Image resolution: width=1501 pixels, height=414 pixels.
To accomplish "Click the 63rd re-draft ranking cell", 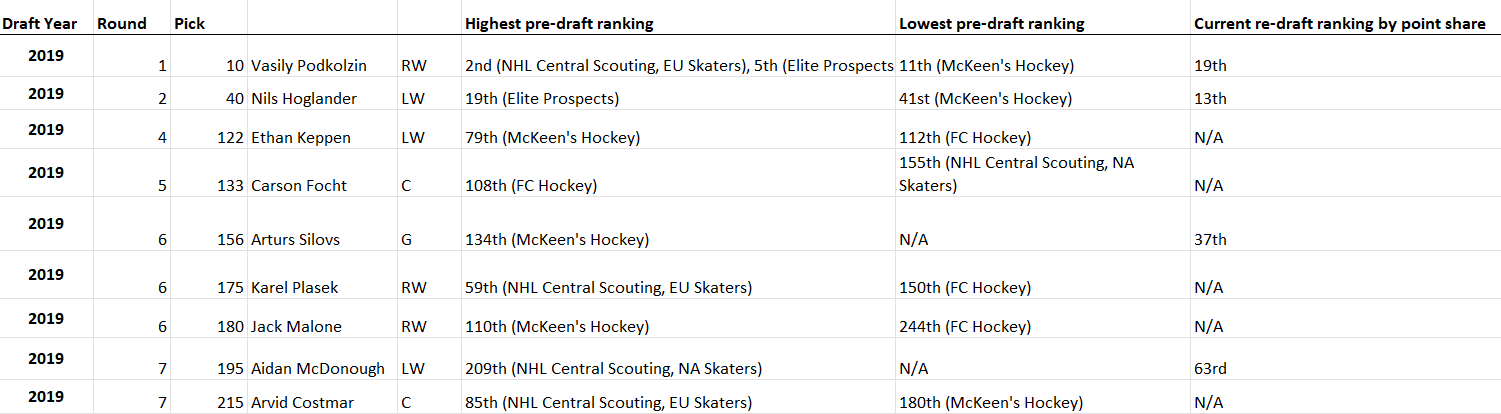I will pyautogui.click(x=1211, y=369).
